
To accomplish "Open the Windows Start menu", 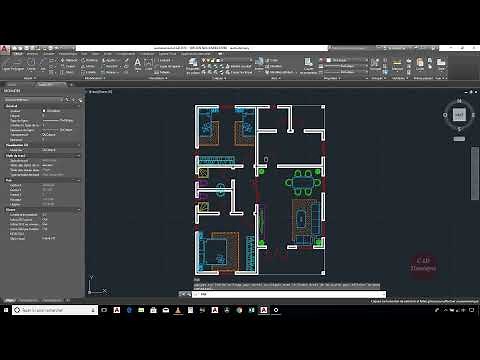I will pyautogui.click(x=6, y=310).
